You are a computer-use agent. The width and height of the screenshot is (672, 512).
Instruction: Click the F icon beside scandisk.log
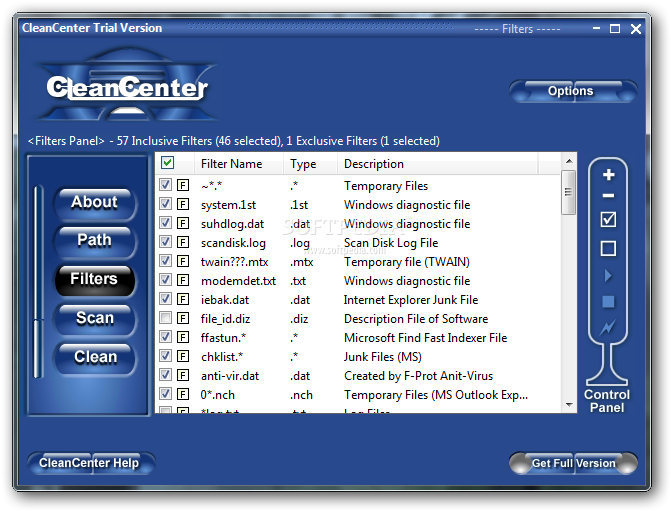point(183,242)
